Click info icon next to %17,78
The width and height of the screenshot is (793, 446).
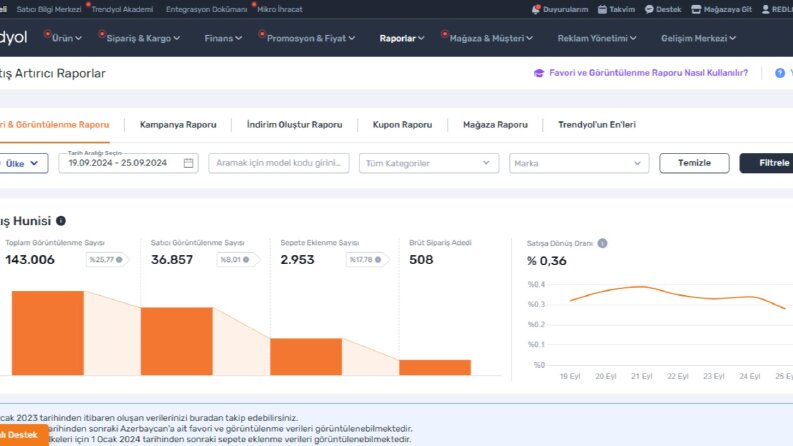coord(378,260)
